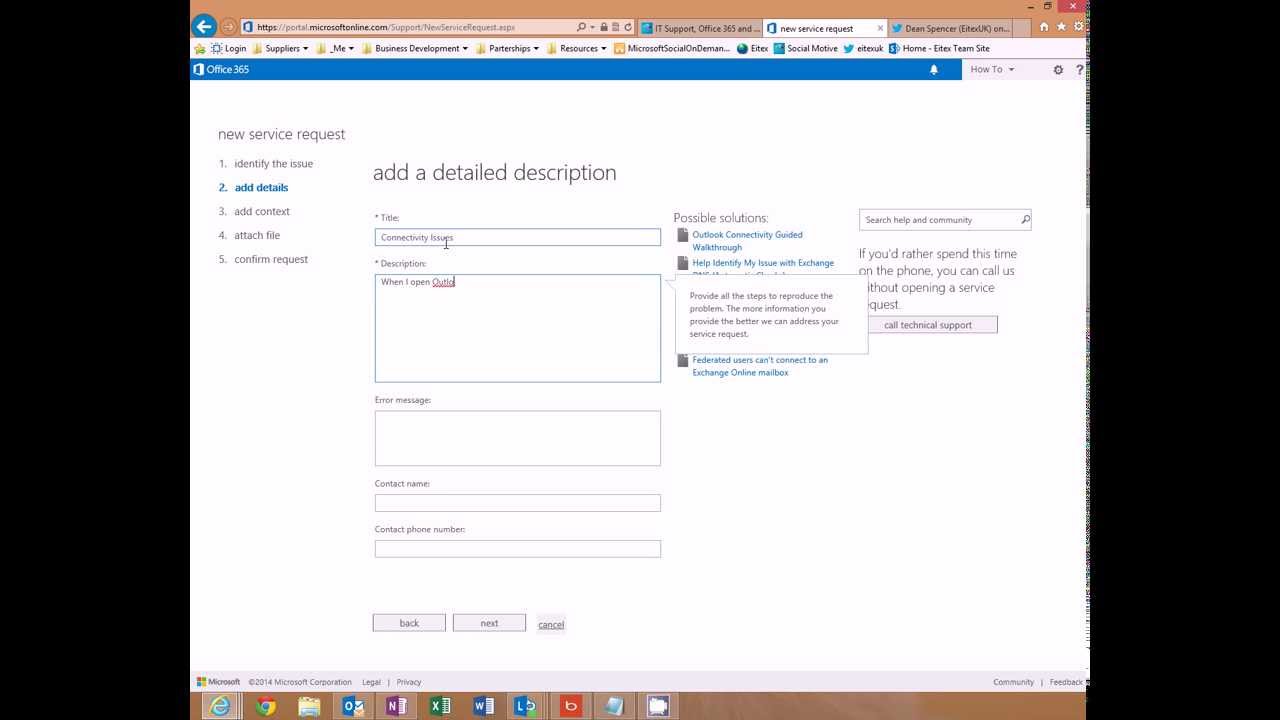The width and height of the screenshot is (1280, 720).
Task: Open the browser Home icon
Action: [x=1044, y=27]
